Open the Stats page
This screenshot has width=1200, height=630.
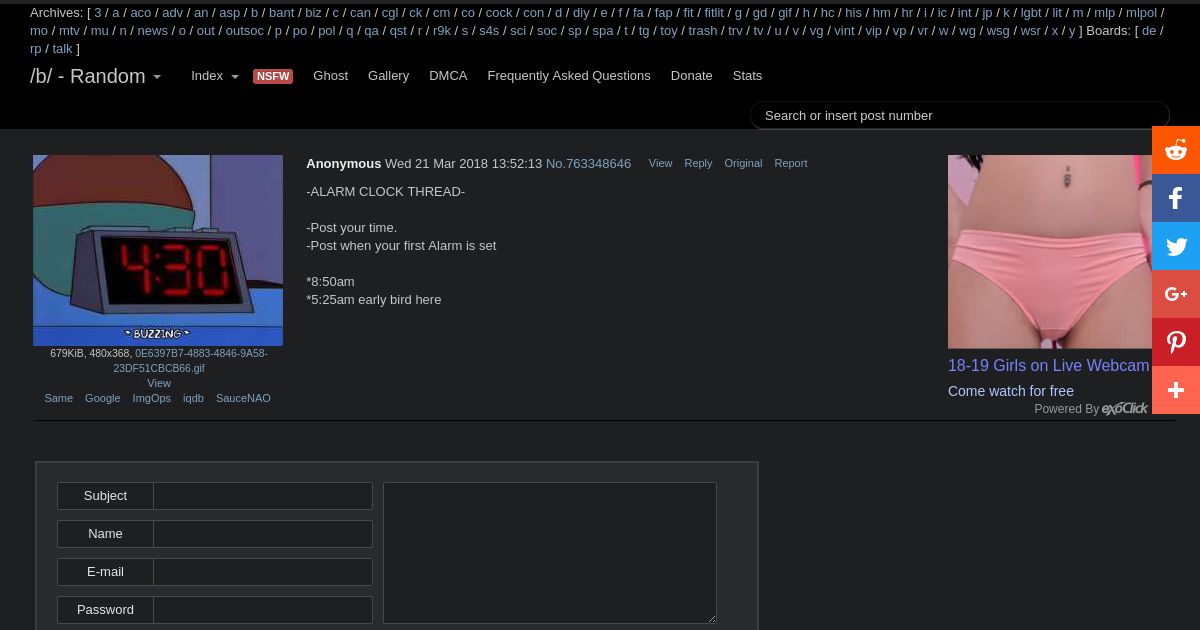tap(747, 76)
